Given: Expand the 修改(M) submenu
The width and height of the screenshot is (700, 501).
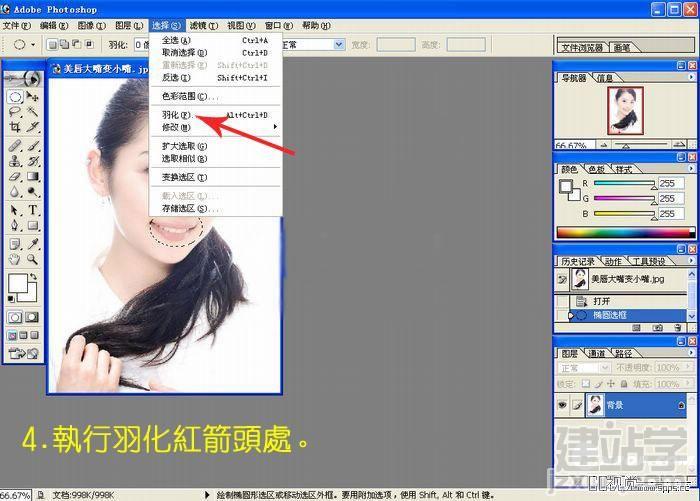Looking at the screenshot, I should click(215, 127).
